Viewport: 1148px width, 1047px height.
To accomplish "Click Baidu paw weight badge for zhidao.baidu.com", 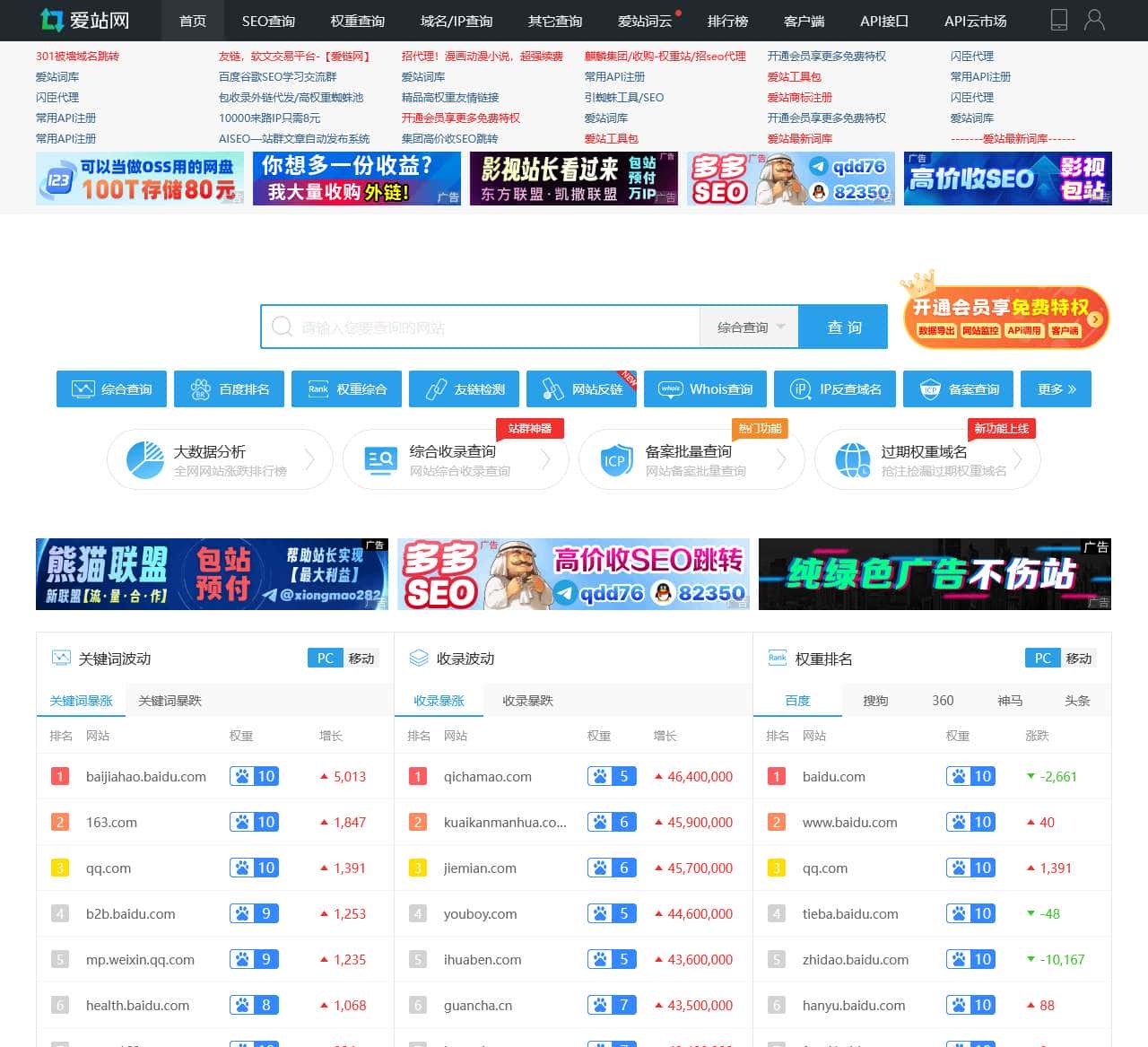I will pos(970,959).
